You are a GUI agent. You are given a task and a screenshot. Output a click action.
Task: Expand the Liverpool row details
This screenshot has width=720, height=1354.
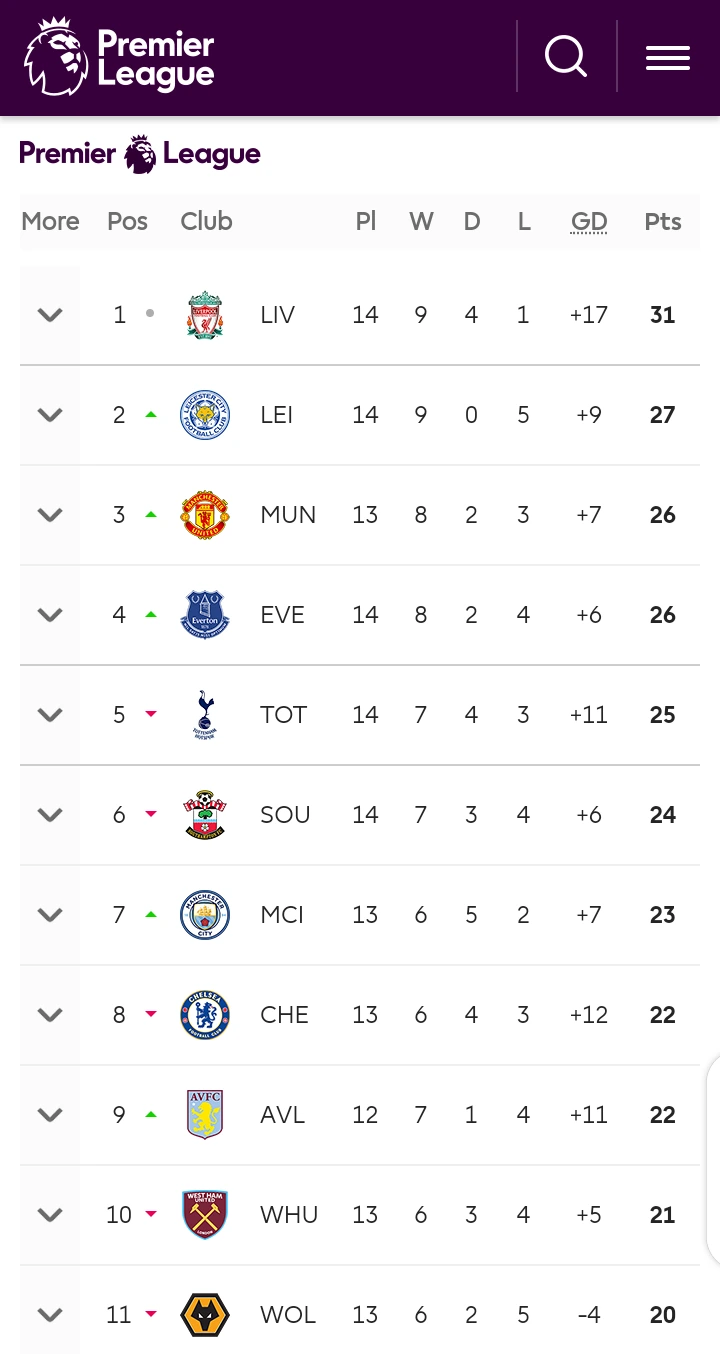tap(50, 315)
